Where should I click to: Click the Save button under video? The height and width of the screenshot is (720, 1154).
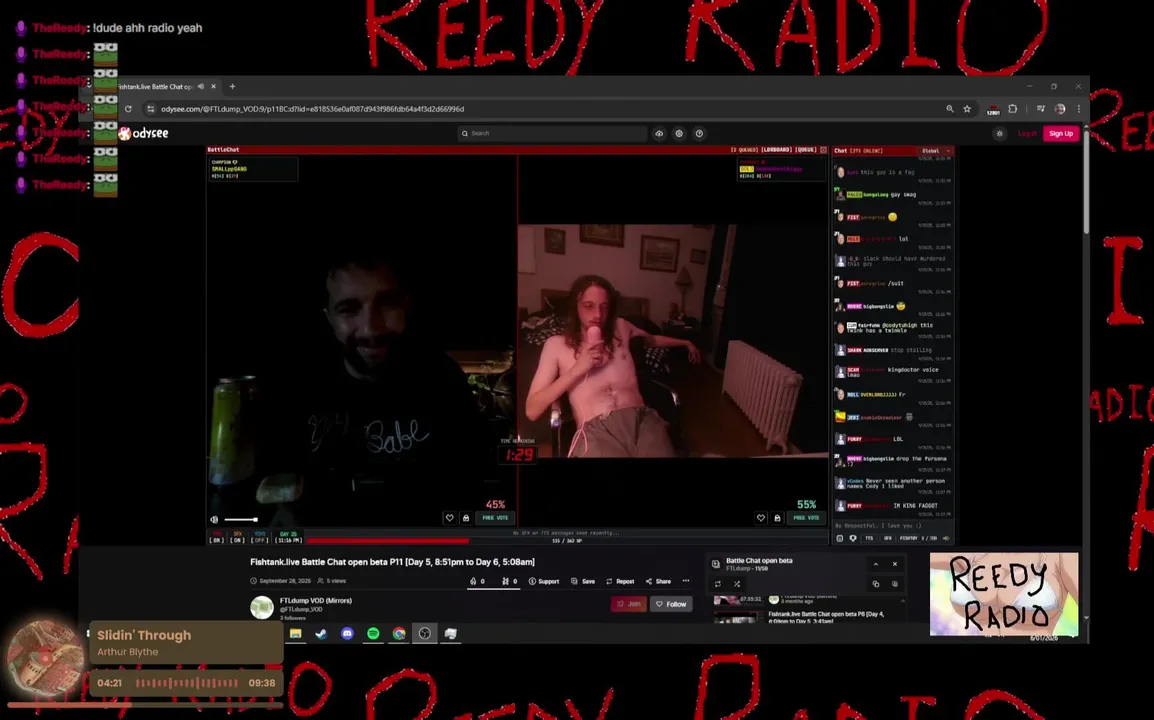pyautogui.click(x=583, y=581)
